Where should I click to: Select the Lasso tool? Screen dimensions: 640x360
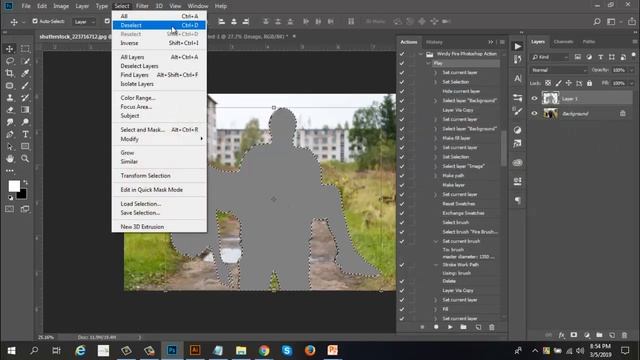click(x=9, y=61)
